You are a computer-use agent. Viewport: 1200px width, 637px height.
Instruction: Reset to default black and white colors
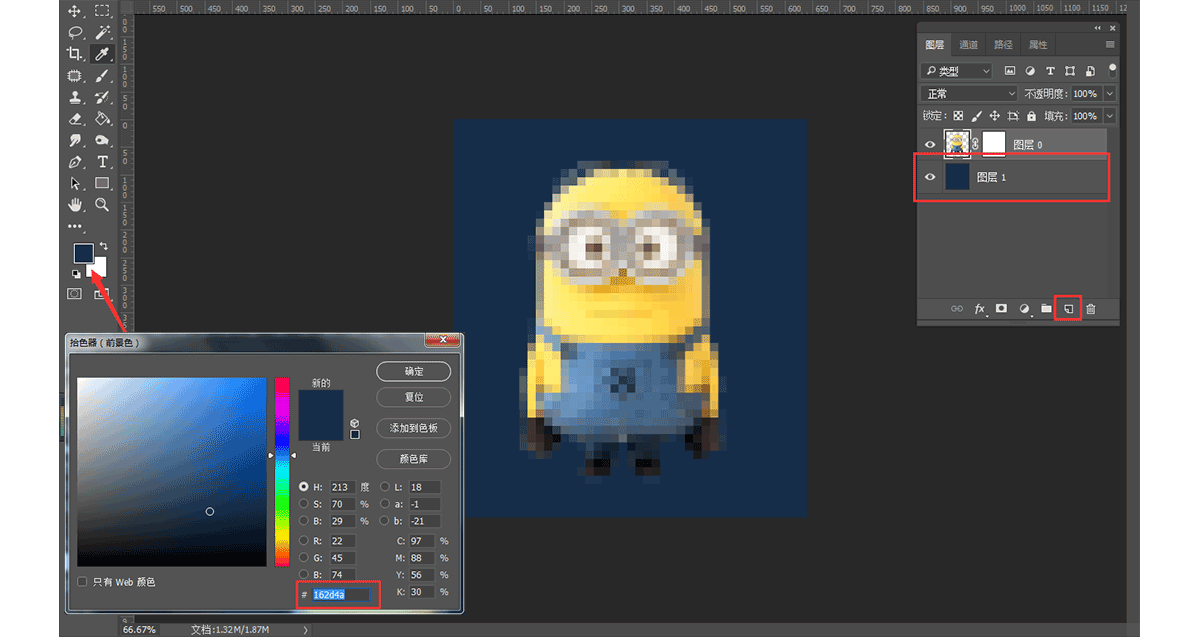(x=76, y=273)
